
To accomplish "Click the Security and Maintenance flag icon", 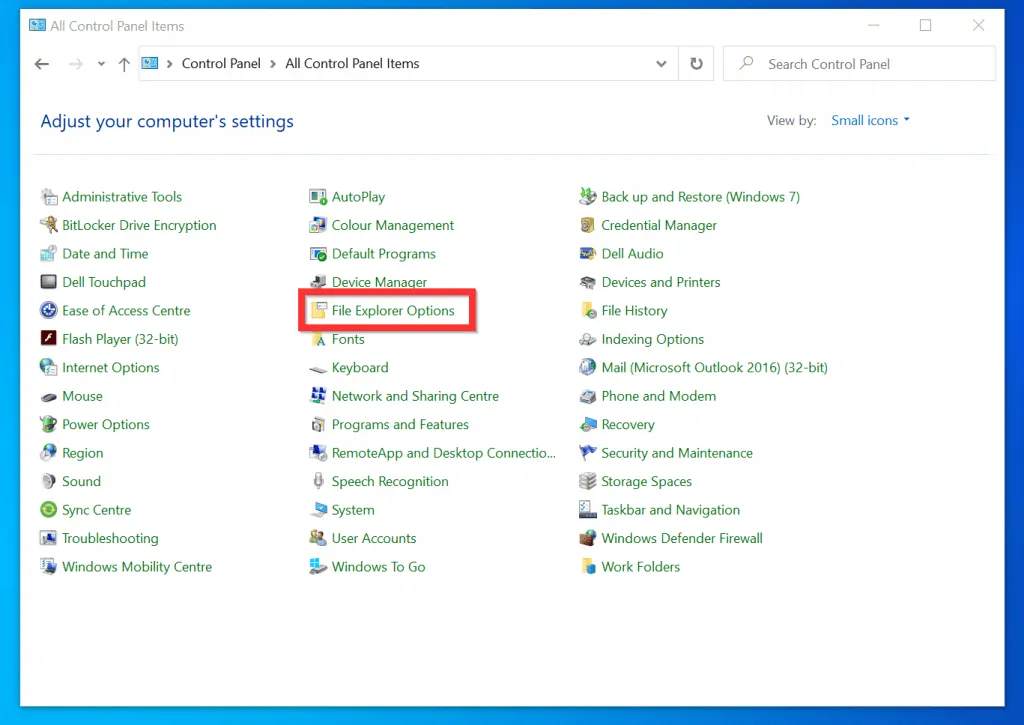I will point(588,453).
